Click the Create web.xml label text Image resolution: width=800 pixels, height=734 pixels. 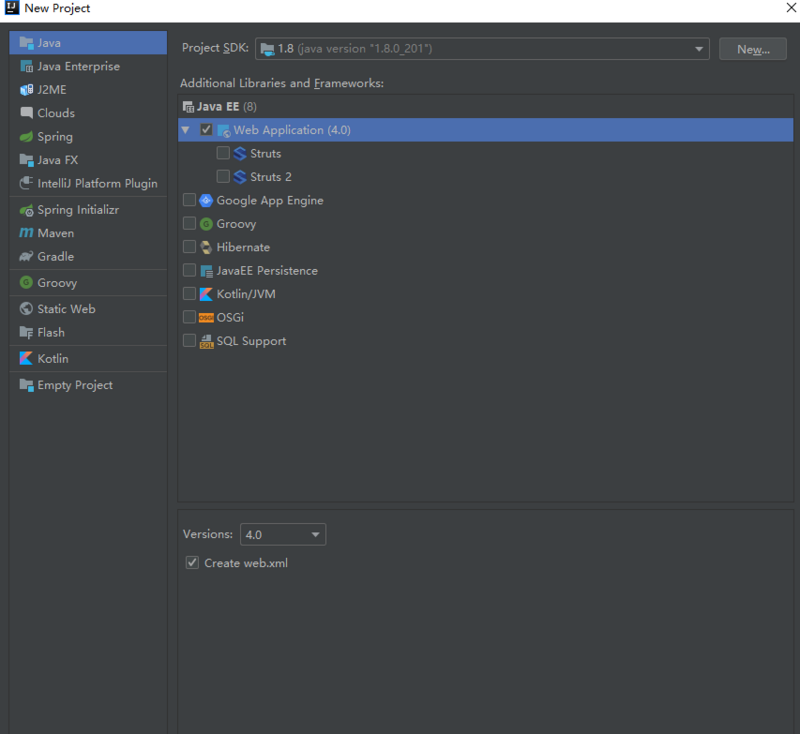pyautogui.click(x=246, y=563)
